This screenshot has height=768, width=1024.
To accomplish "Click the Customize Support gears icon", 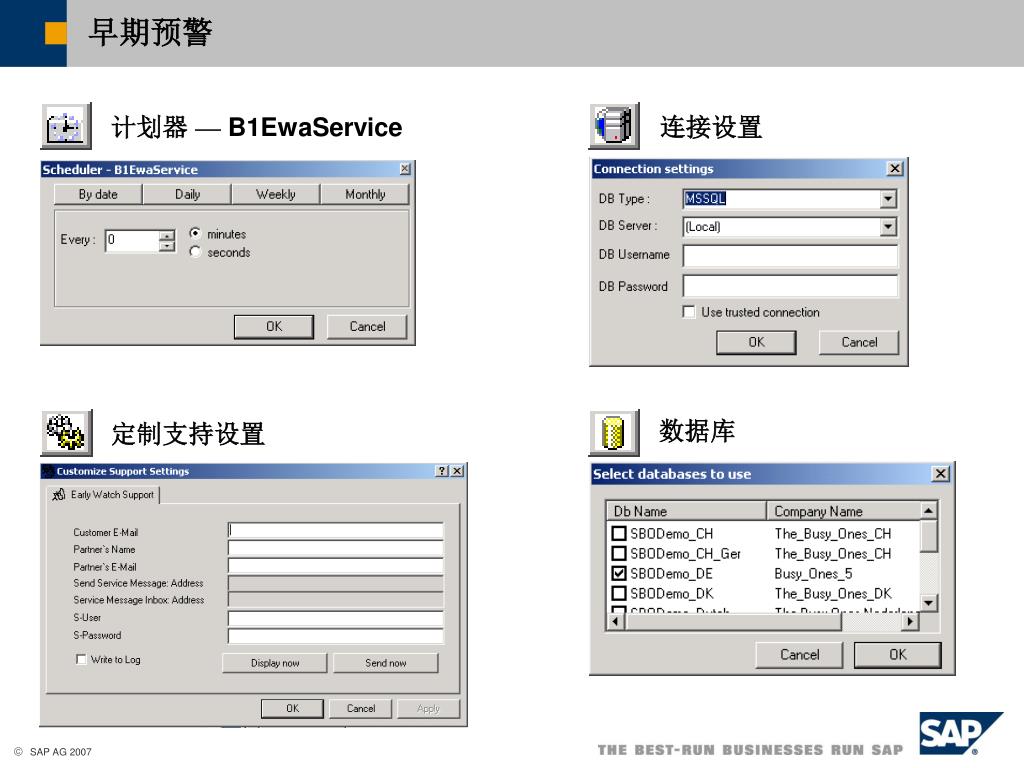I will click(x=66, y=432).
